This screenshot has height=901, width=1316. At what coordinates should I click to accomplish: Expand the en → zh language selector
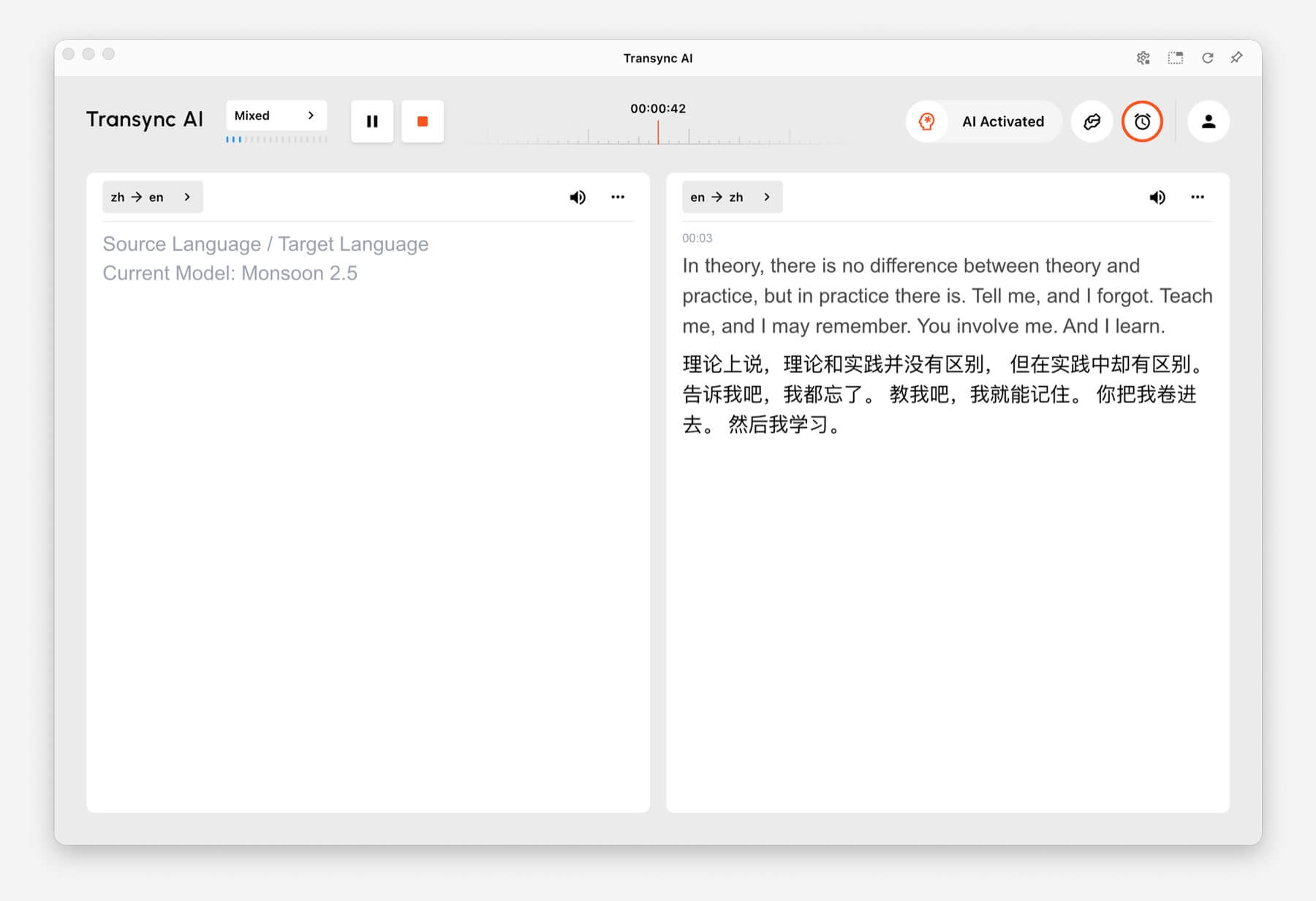pos(732,197)
